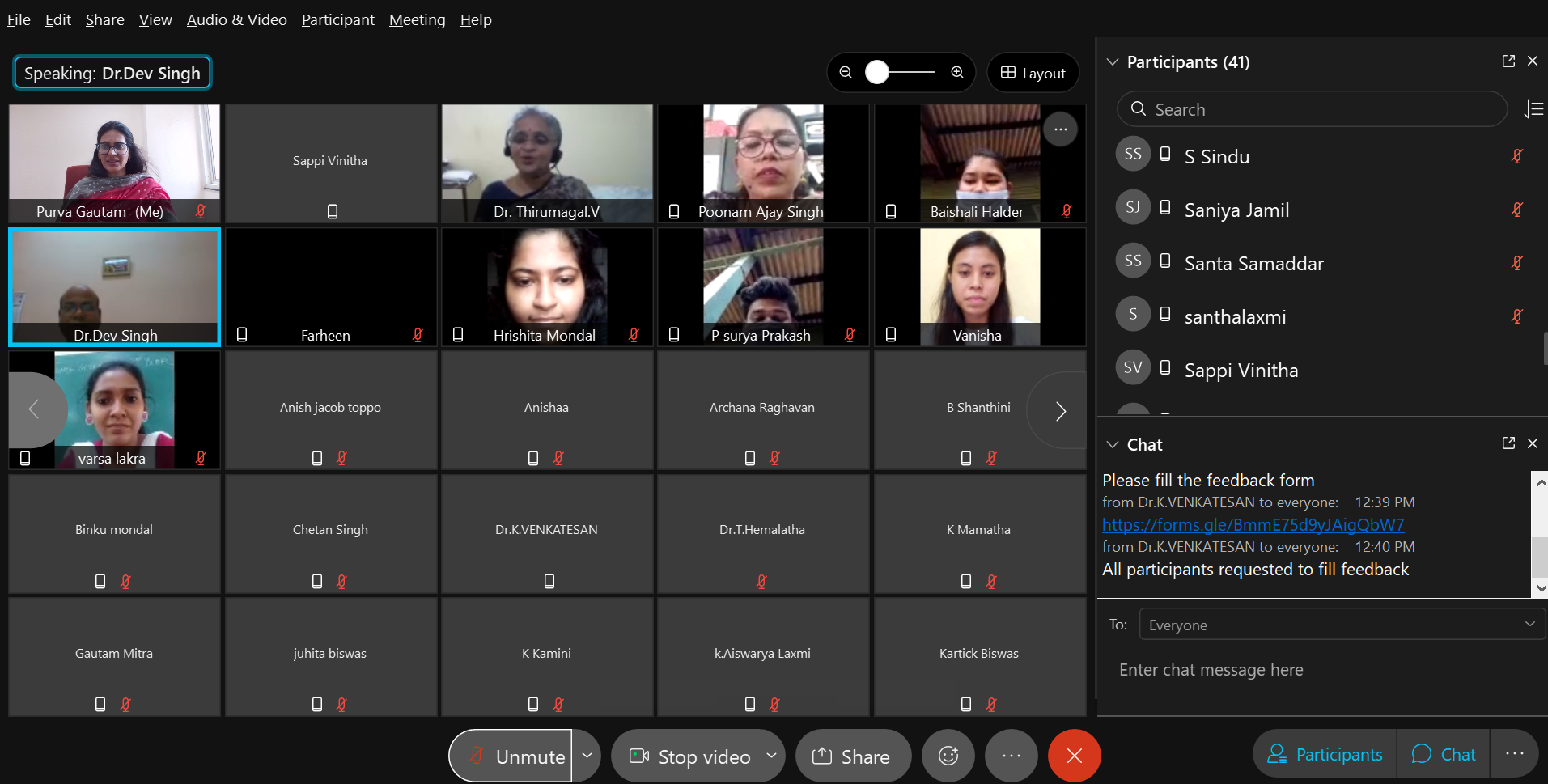Collapse the Participants panel chevron
This screenshot has height=784, width=1548.
[1113, 62]
